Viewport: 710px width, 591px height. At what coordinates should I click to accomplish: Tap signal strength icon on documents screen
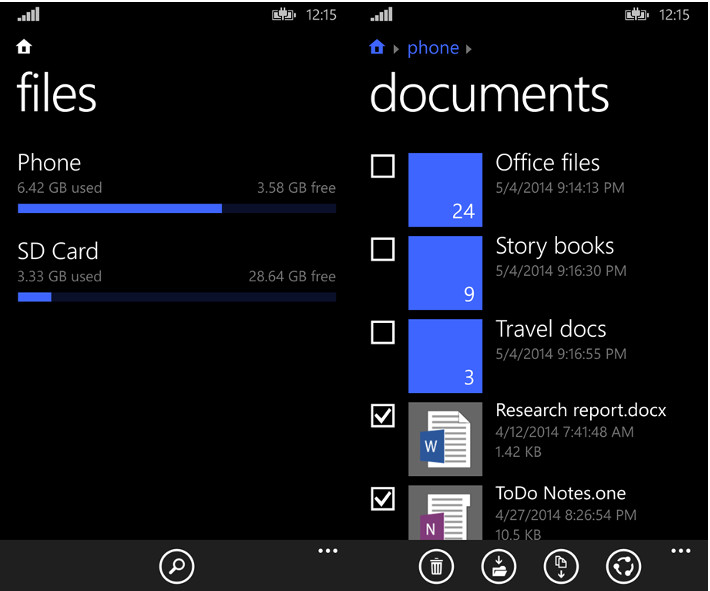[x=381, y=14]
